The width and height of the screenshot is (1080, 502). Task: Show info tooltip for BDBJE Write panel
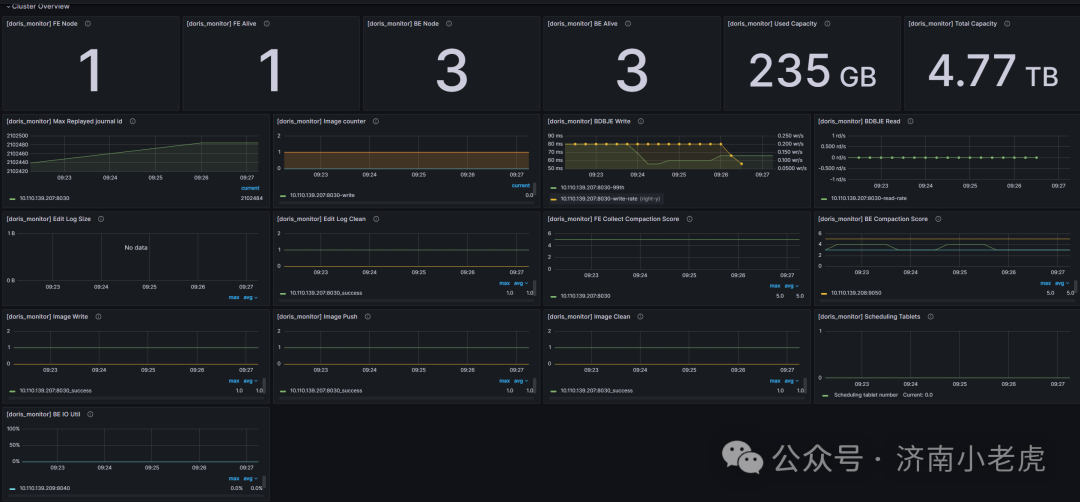click(640, 121)
